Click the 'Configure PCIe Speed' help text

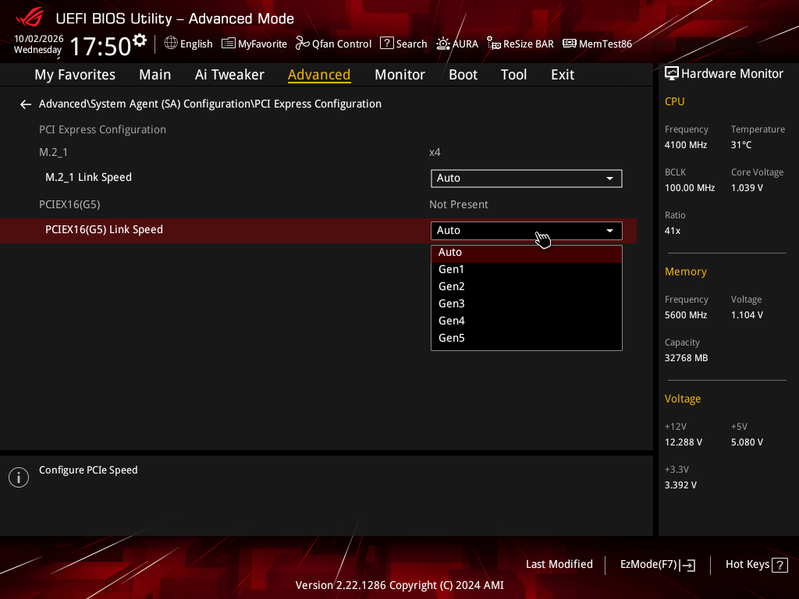pos(88,470)
